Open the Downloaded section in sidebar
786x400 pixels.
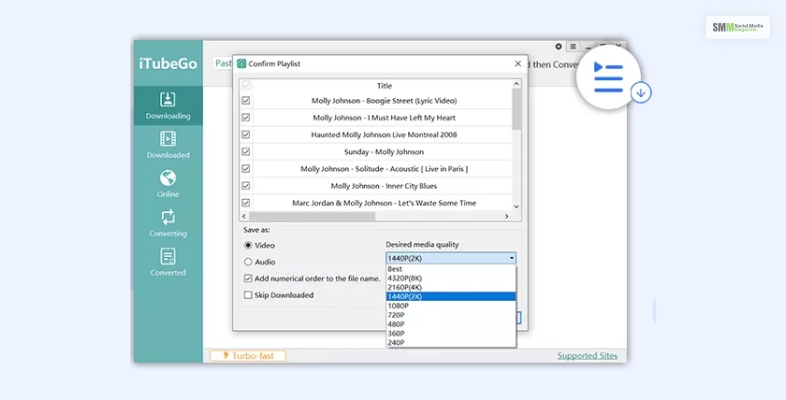(168, 145)
